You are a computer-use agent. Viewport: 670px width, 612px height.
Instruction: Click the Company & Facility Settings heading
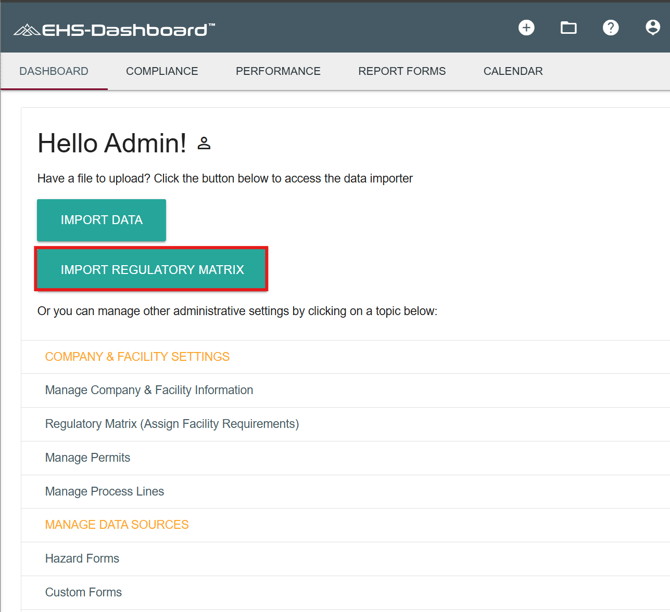pos(137,357)
